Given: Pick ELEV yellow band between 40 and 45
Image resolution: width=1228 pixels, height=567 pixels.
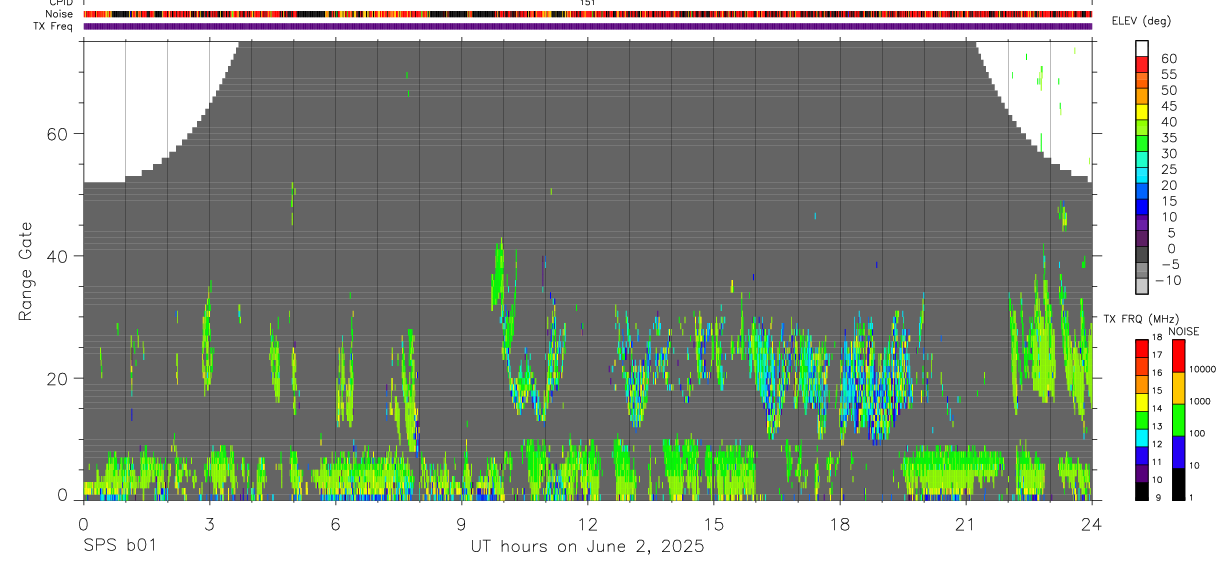Looking at the screenshot, I should tap(1142, 114).
